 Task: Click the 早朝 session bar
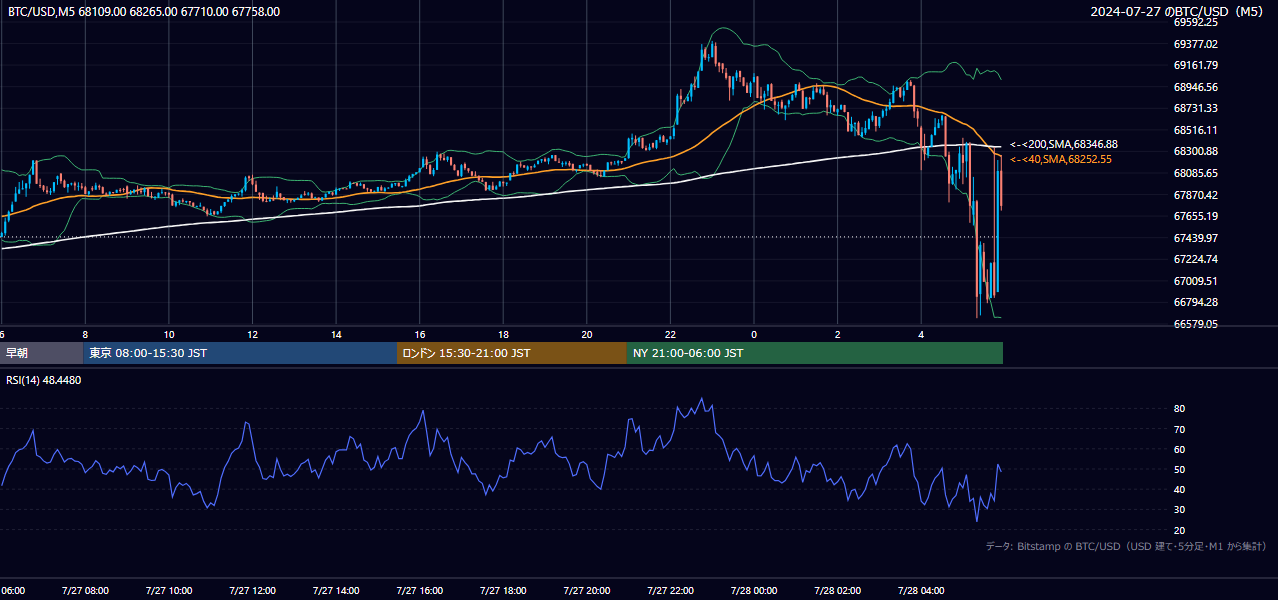click(41, 353)
